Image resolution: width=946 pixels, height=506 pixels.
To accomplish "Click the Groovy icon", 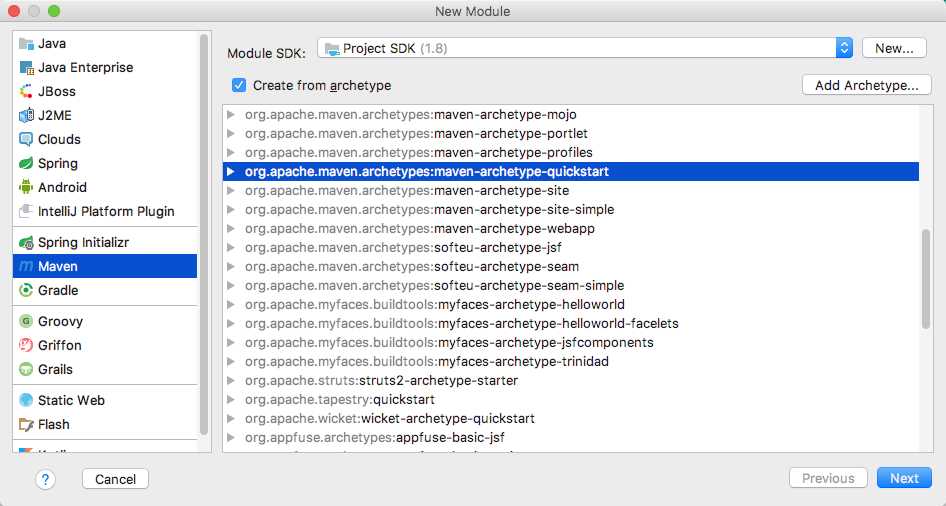I will coord(26,321).
